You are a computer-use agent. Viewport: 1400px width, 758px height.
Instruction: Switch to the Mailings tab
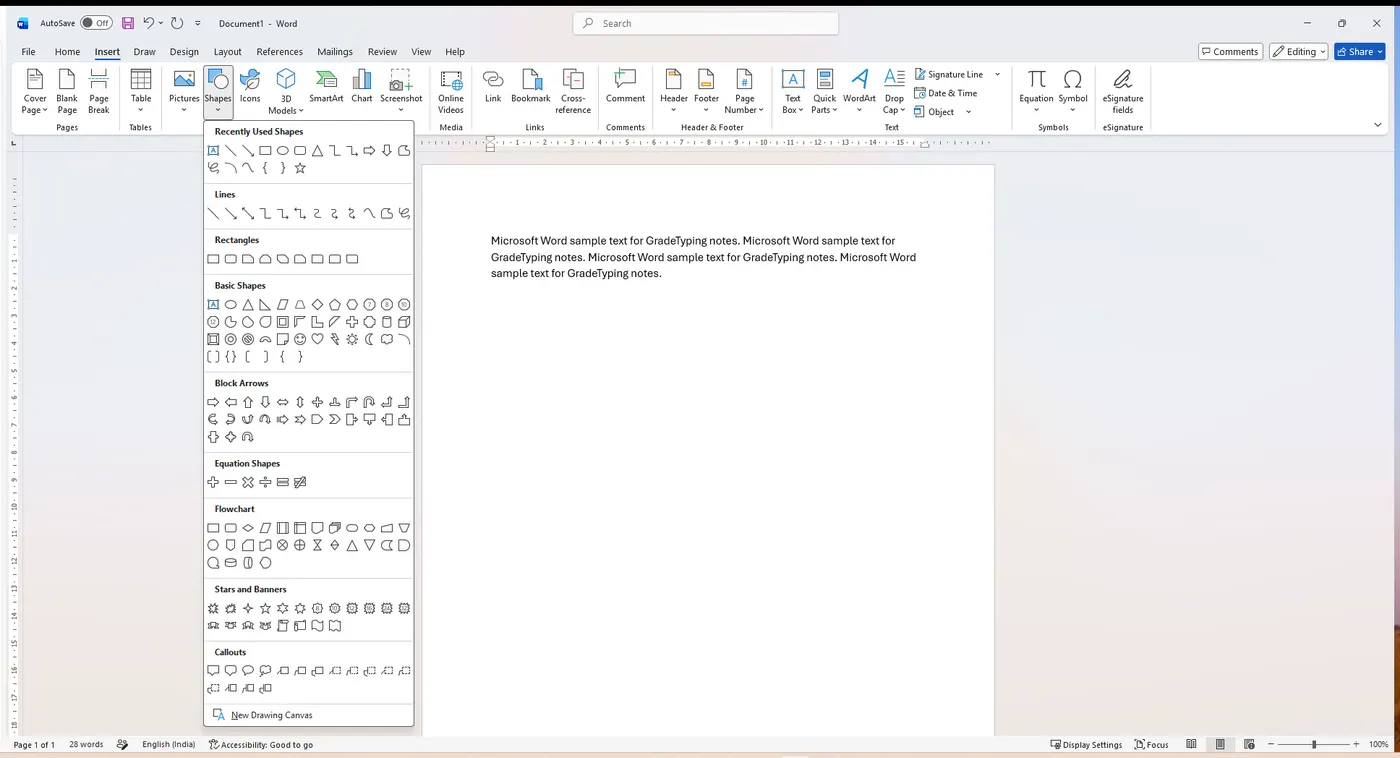point(335,52)
